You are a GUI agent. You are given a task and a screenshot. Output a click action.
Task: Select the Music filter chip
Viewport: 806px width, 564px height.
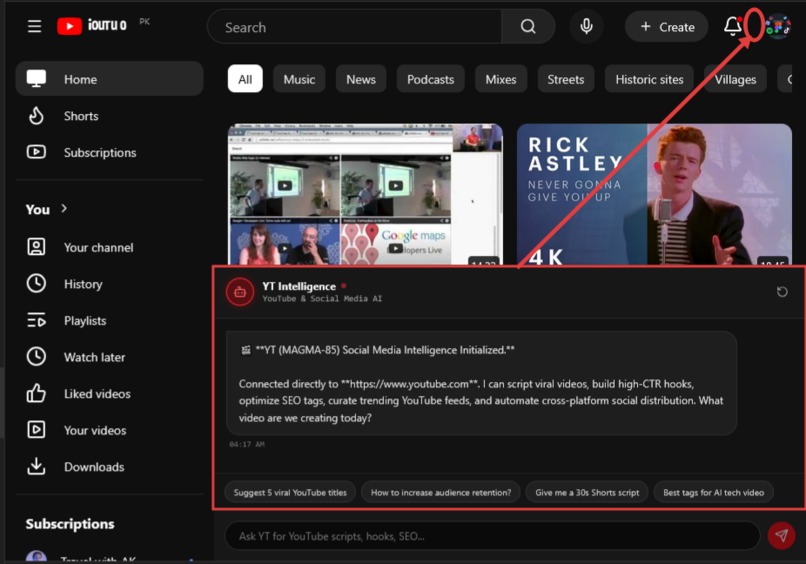[299, 79]
